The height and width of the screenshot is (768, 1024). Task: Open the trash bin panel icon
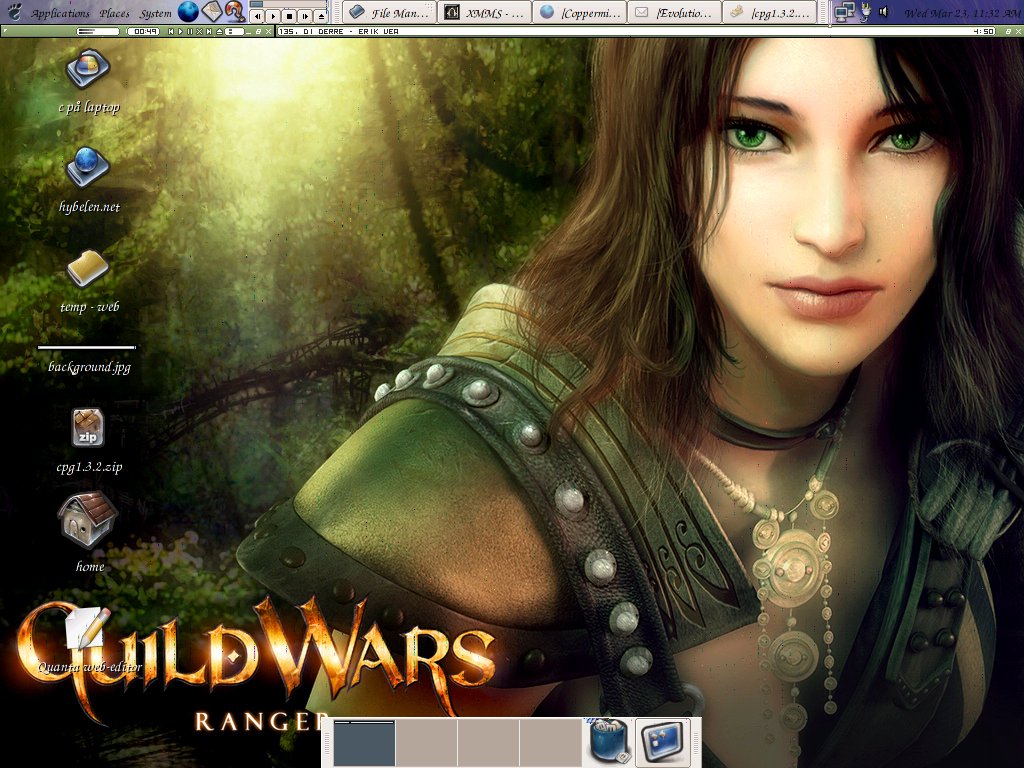[x=609, y=742]
